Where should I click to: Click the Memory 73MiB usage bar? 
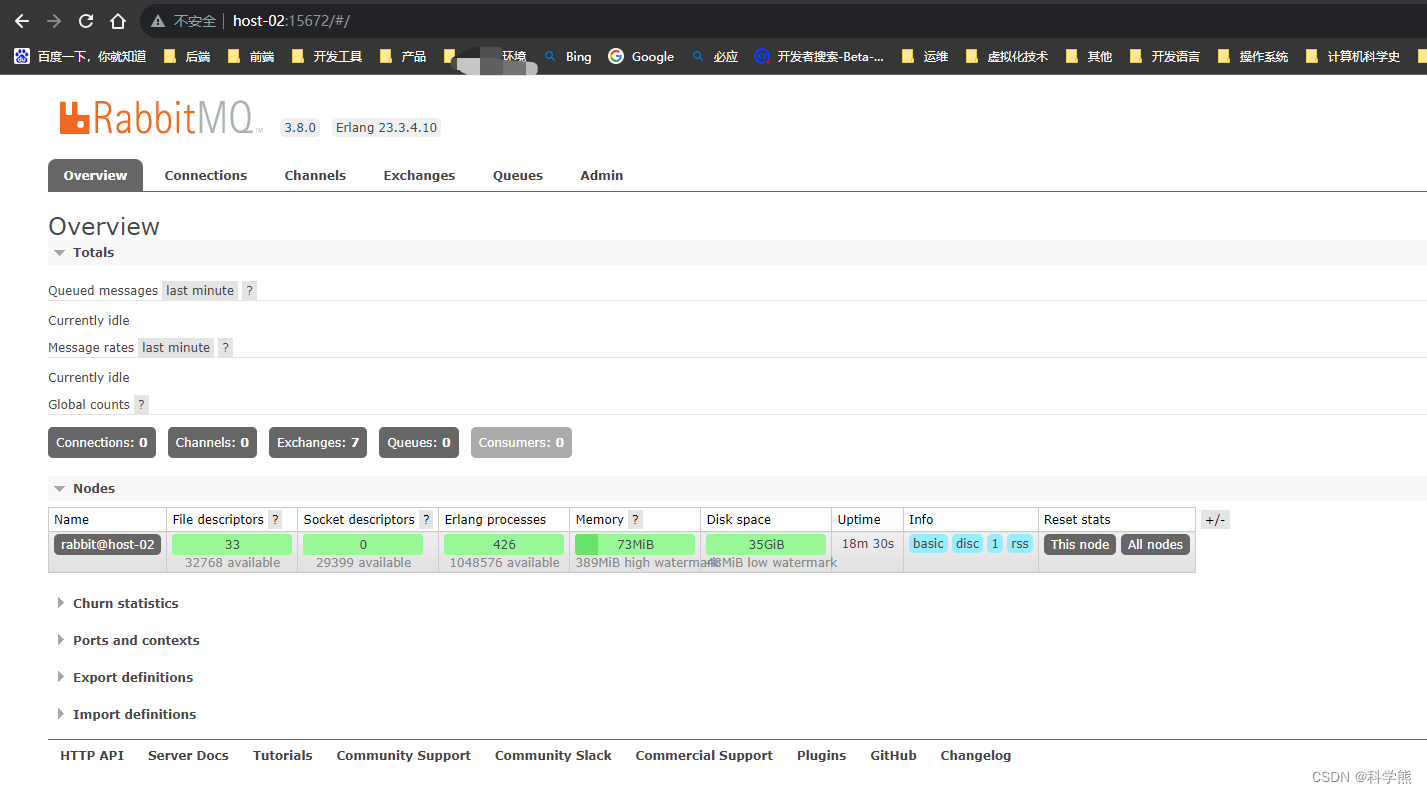[635, 545]
